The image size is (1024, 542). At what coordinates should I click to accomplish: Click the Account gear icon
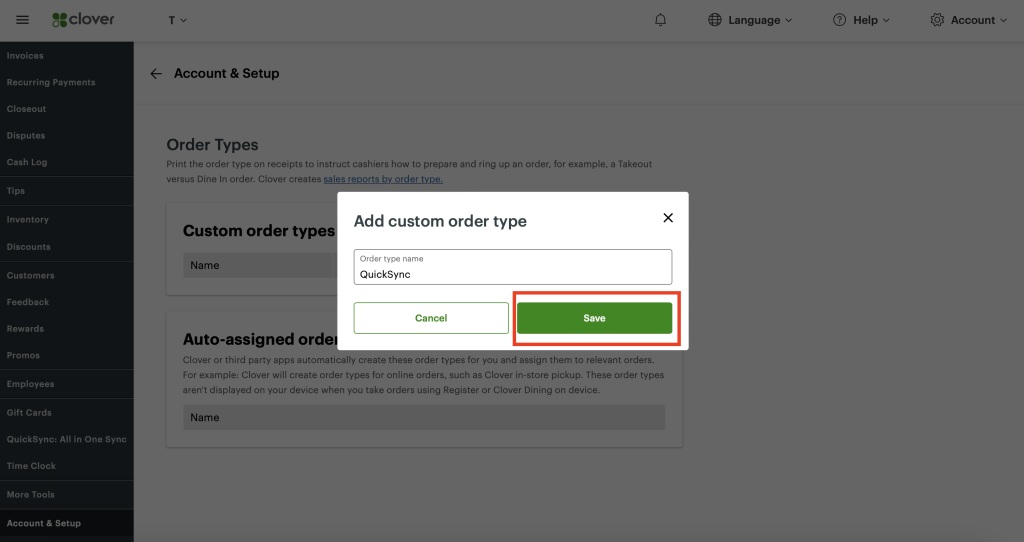click(x=937, y=20)
